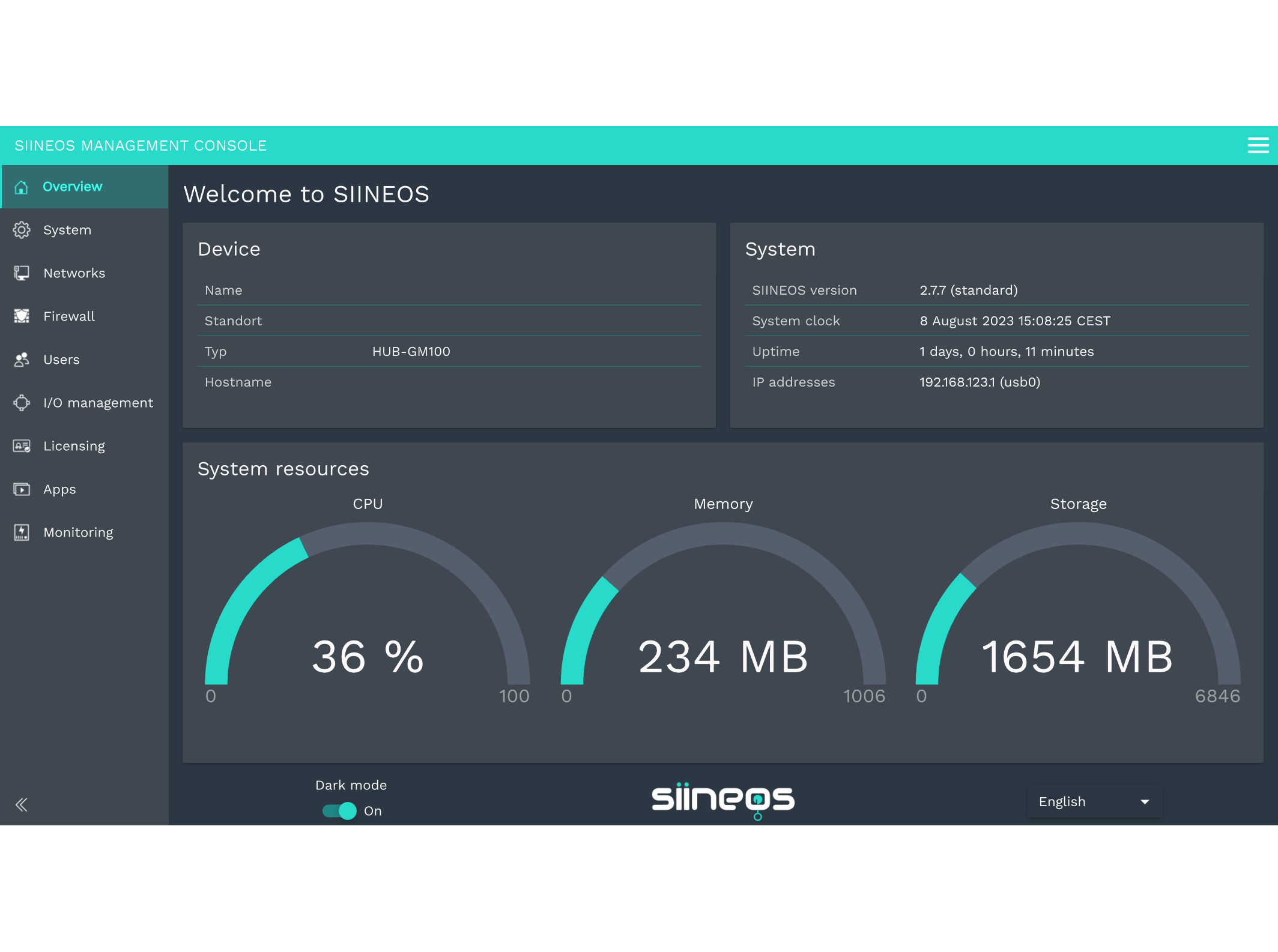The image size is (1278, 952).
Task: Click the System gear icon in sidebar
Action: coord(22,230)
